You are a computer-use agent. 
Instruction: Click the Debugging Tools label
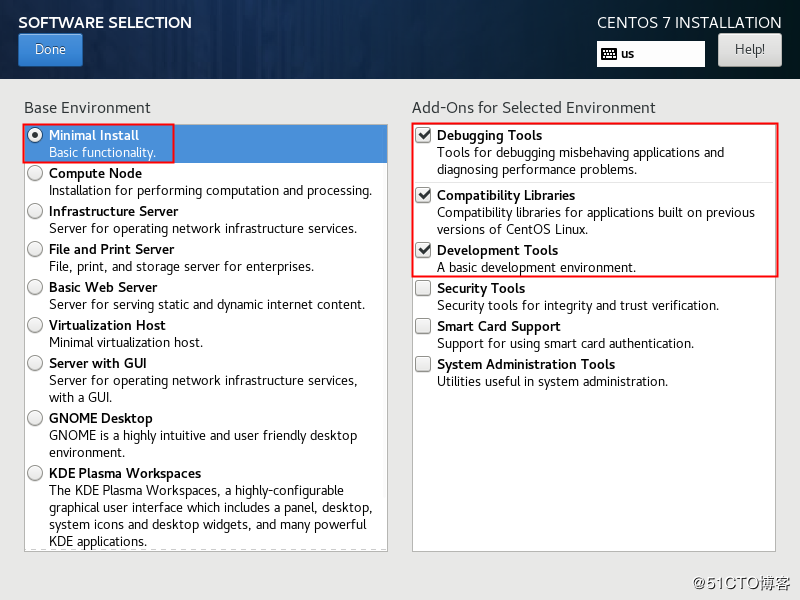[489, 136]
